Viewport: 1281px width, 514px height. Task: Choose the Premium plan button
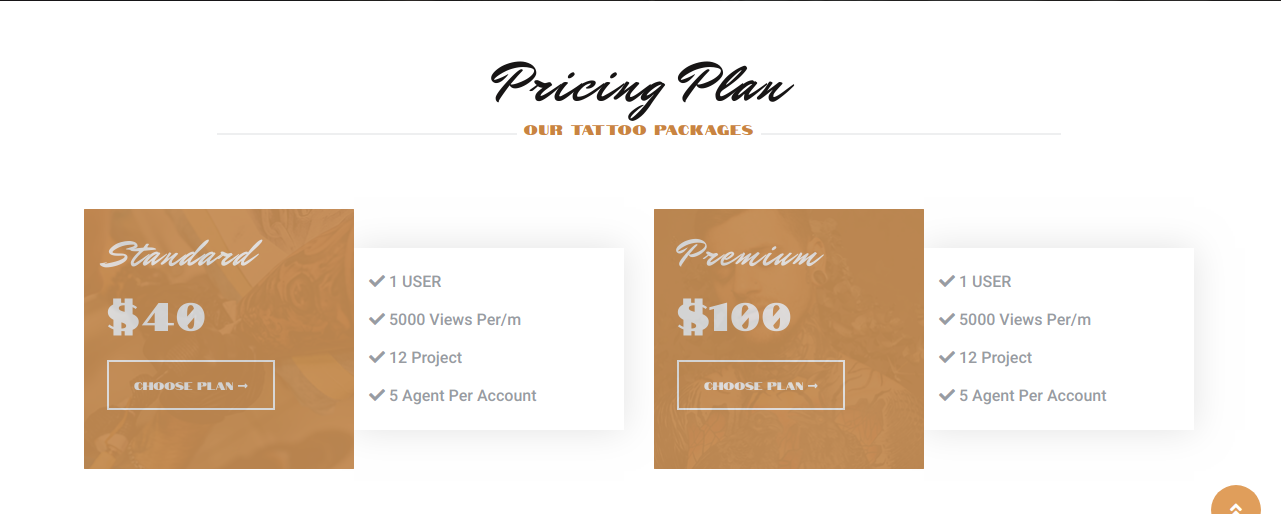[x=761, y=385]
